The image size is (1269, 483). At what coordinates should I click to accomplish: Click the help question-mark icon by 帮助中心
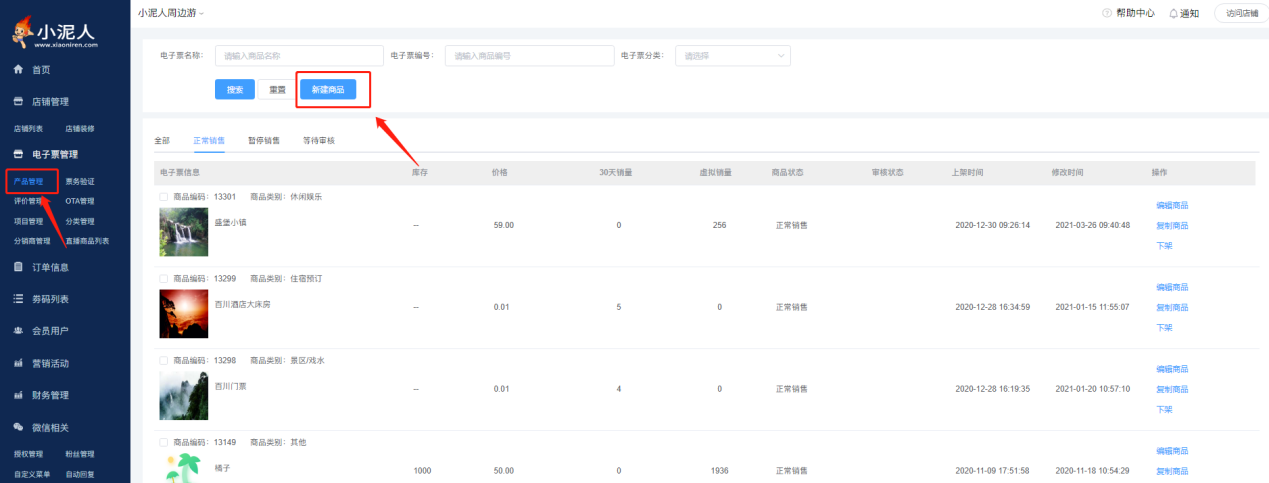(1107, 13)
